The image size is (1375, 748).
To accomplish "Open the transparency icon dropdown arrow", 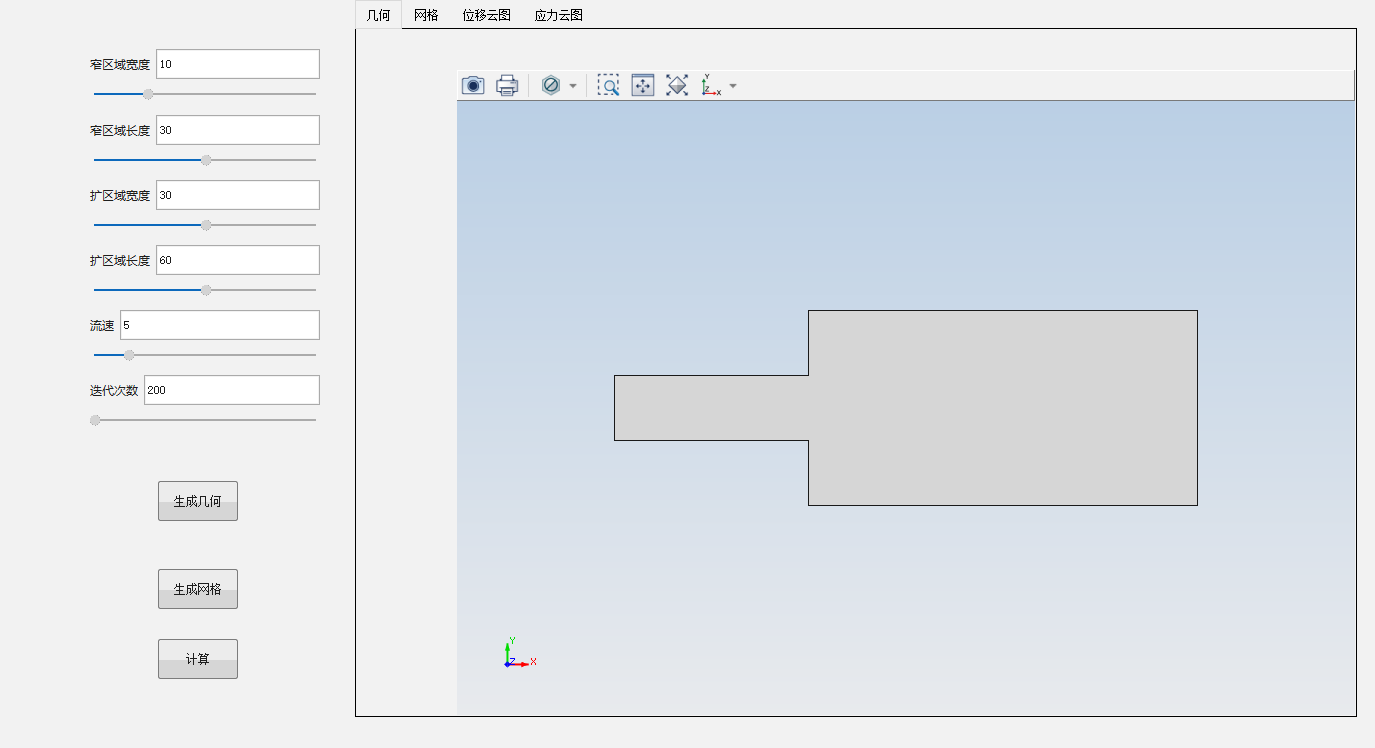I will (x=573, y=86).
